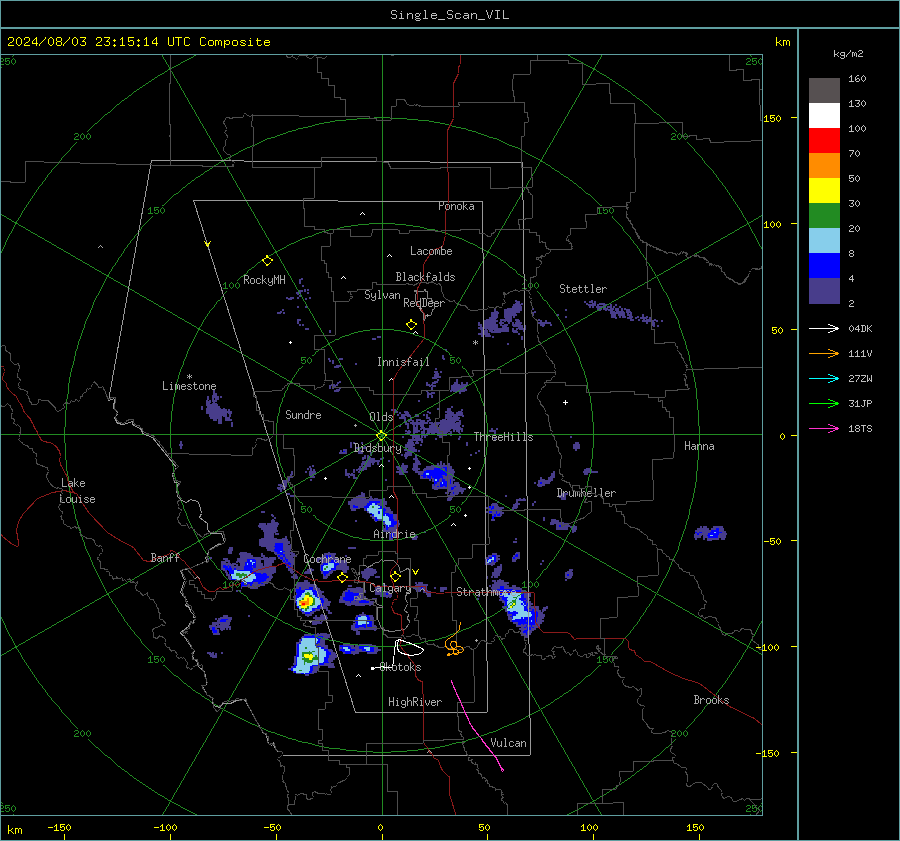Image resolution: width=900 pixels, height=841 pixels.
Task: Click the light blue 8-20 color scale block
Action: coord(824,241)
